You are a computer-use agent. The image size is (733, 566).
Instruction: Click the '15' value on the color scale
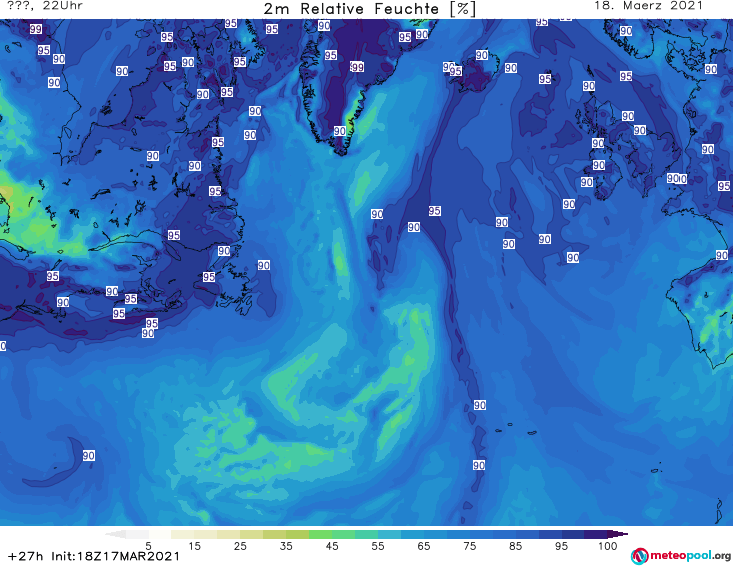(x=194, y=546)
